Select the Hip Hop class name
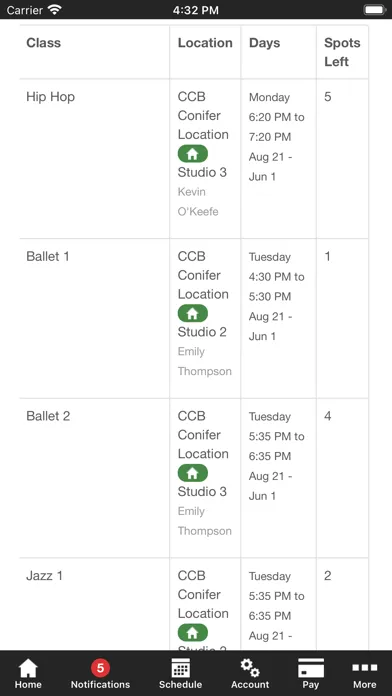The width and height of the screenshot is (392, 696). 51,97
